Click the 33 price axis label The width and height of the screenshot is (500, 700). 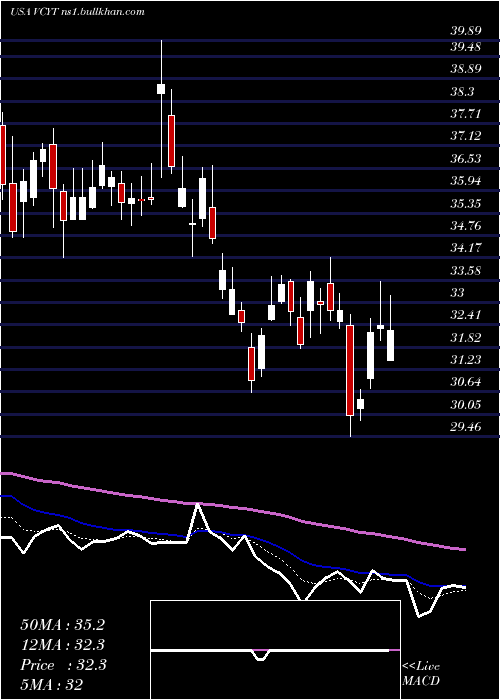[458, 293]
